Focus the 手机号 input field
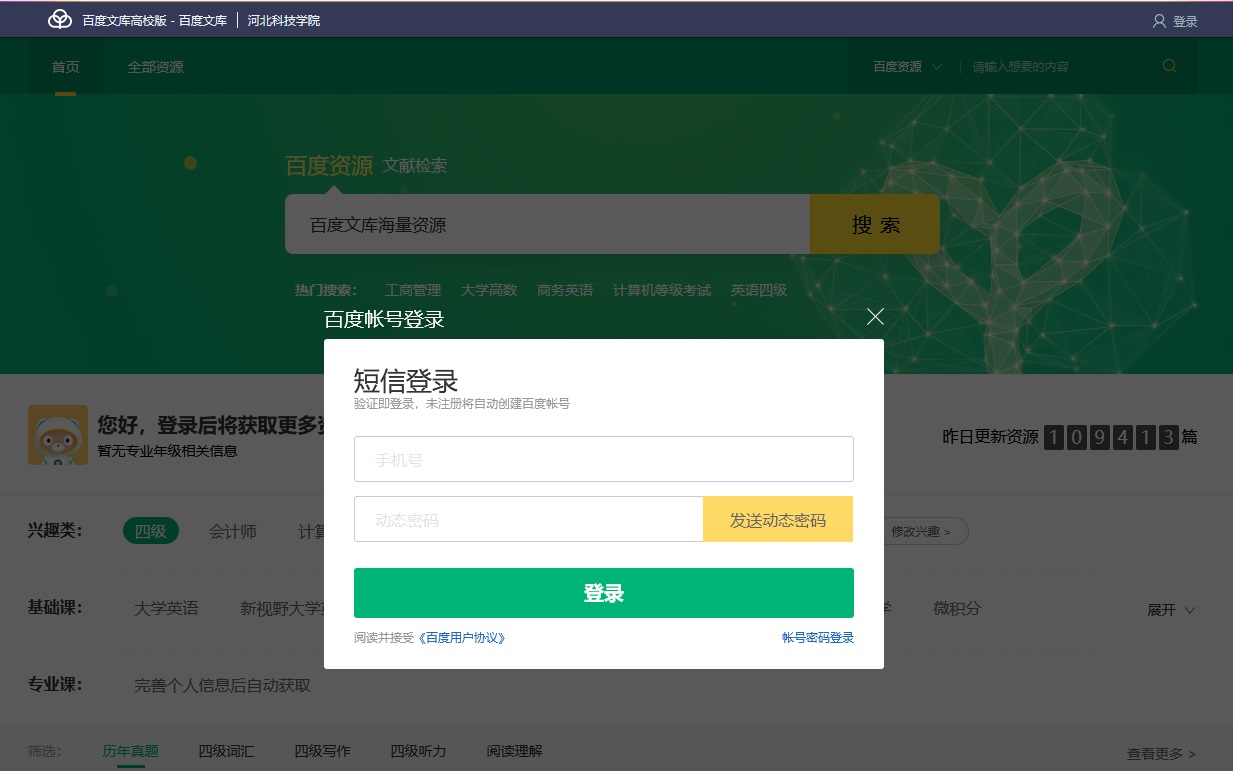This screenshot has width=1233, height=771. pos(604,459)
